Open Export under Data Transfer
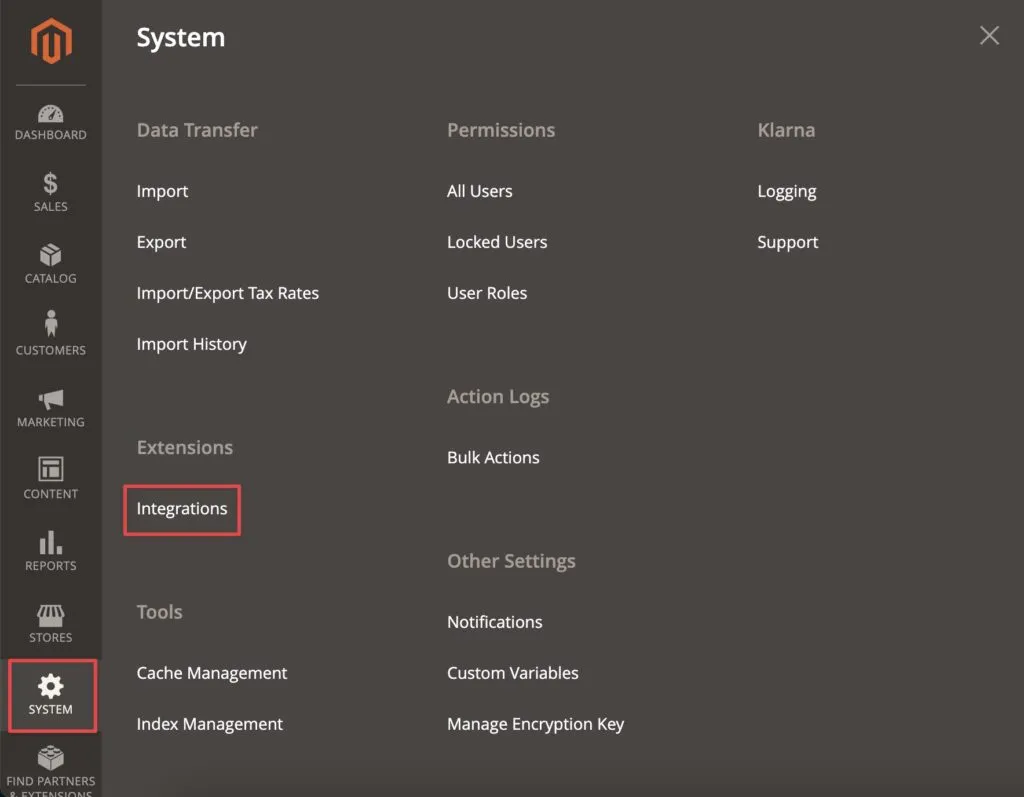Viewport: 1024px width, 797px height. [161, 242]
